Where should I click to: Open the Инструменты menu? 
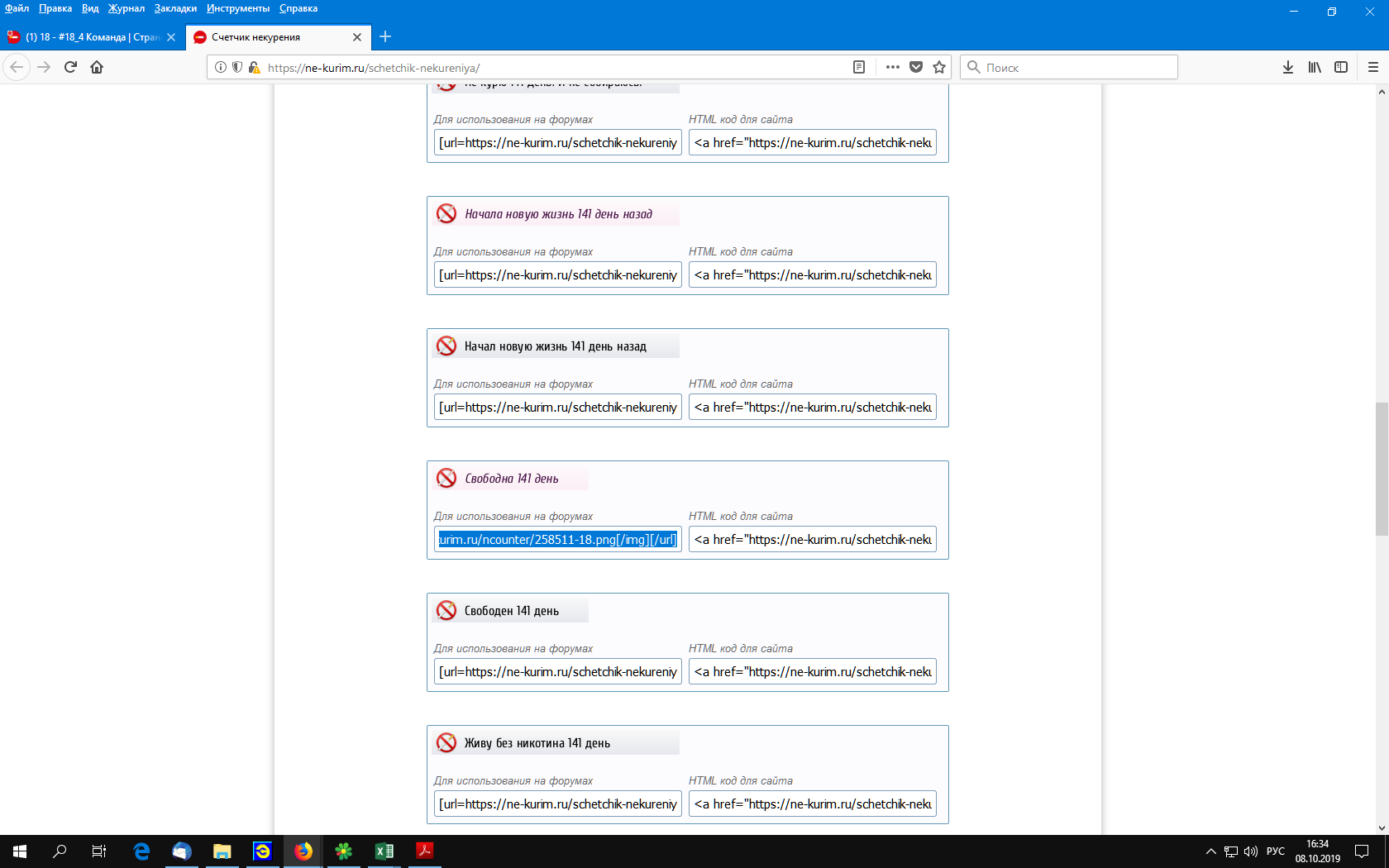click(x=238, y=8)
